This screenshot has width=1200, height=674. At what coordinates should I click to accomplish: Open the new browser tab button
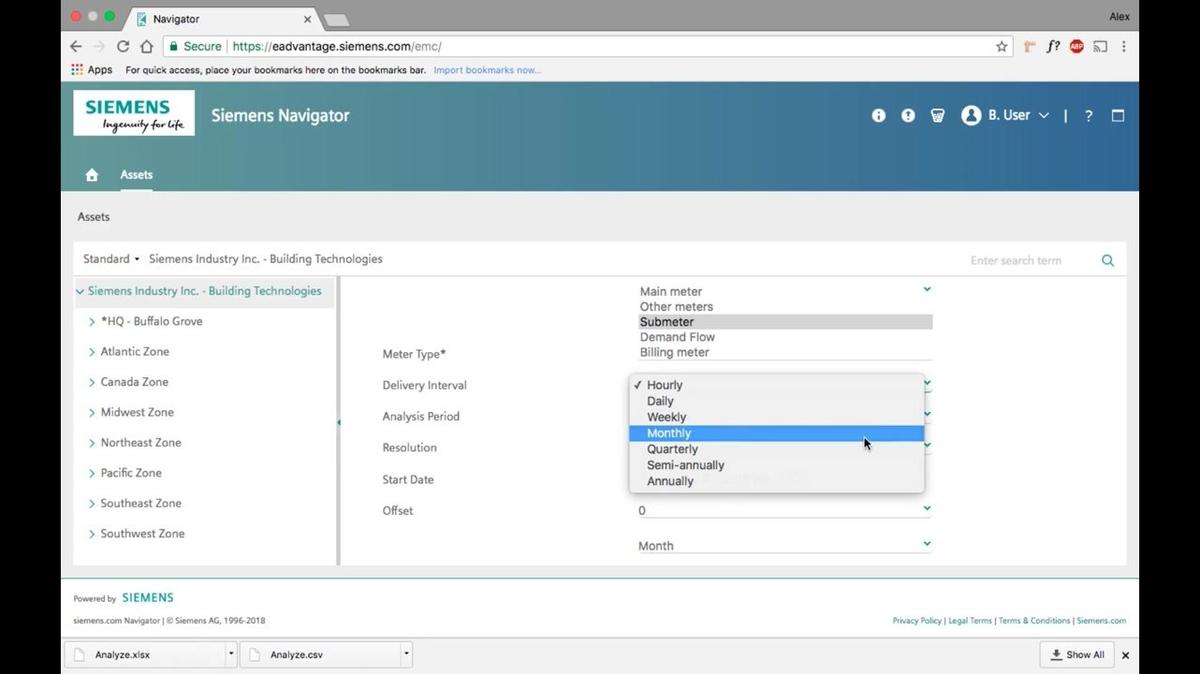coord(336,20)
